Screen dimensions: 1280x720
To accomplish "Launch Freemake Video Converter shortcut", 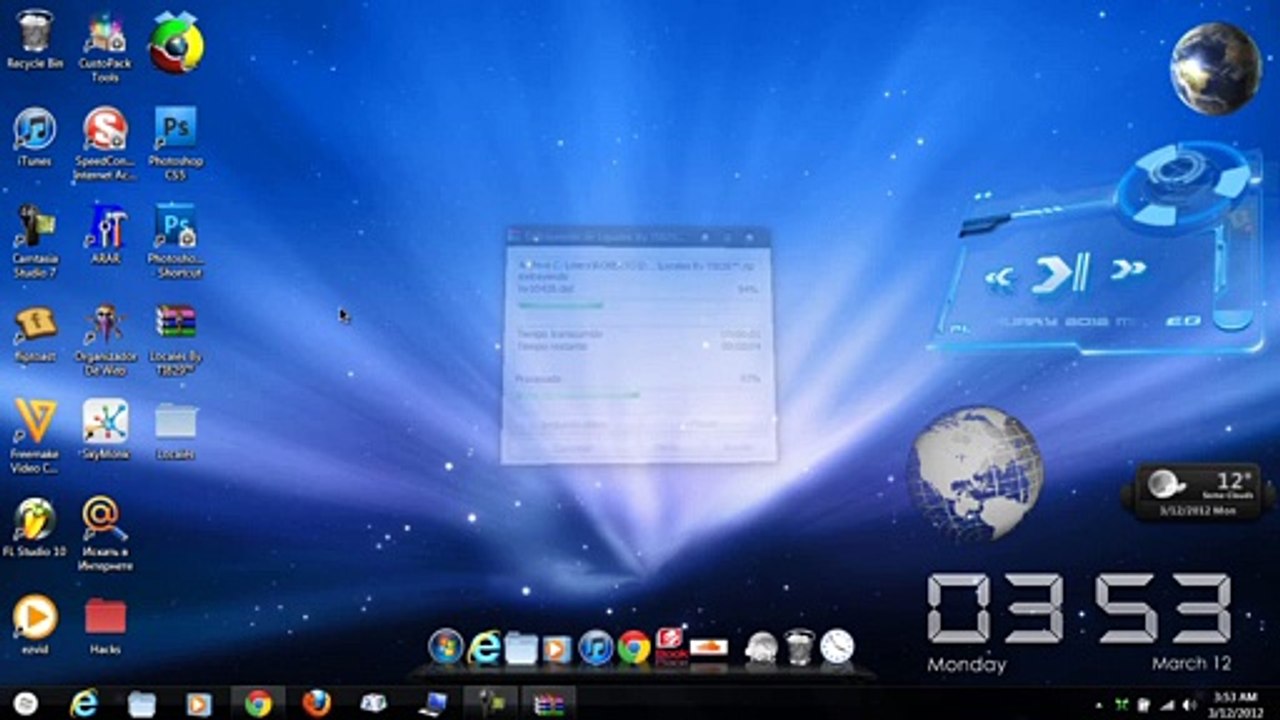I will (34, 436).
